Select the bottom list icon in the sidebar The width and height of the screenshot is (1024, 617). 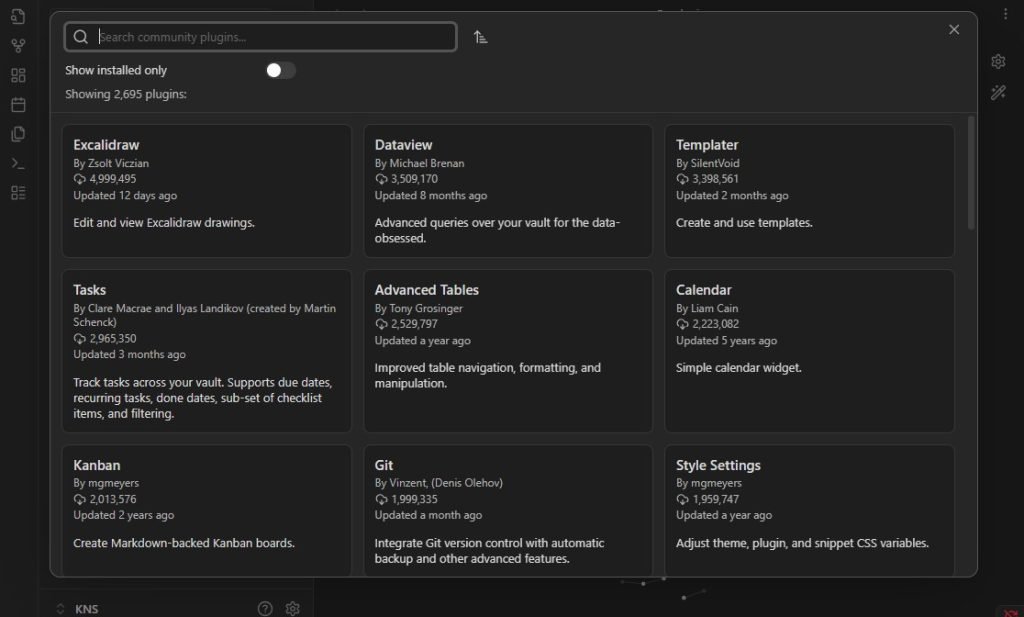point(16,193)
